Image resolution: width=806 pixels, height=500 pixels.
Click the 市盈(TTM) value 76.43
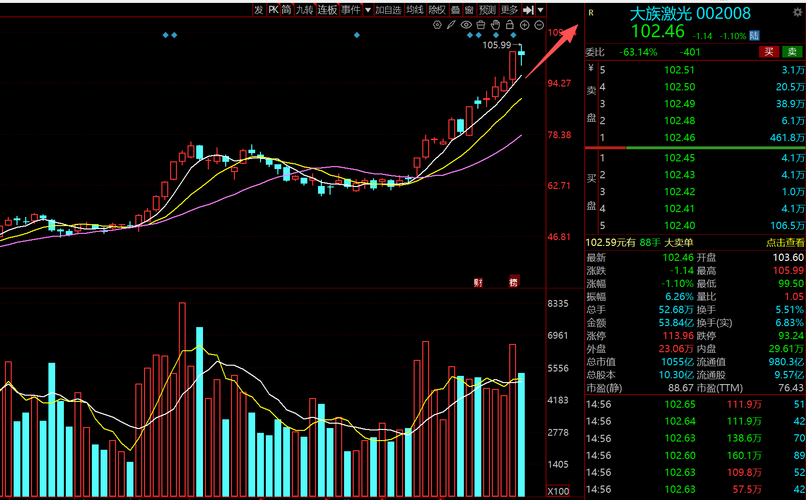[x=791, y=388]
